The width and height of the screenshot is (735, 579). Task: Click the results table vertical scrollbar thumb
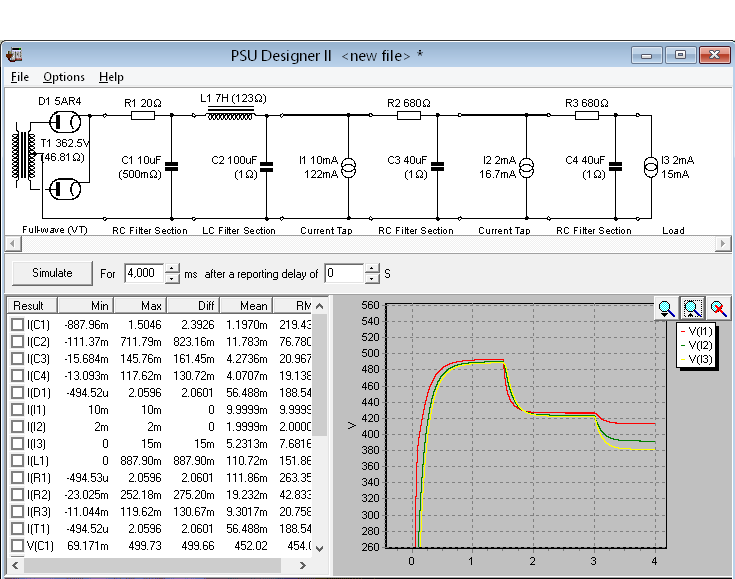pos(320,375)
